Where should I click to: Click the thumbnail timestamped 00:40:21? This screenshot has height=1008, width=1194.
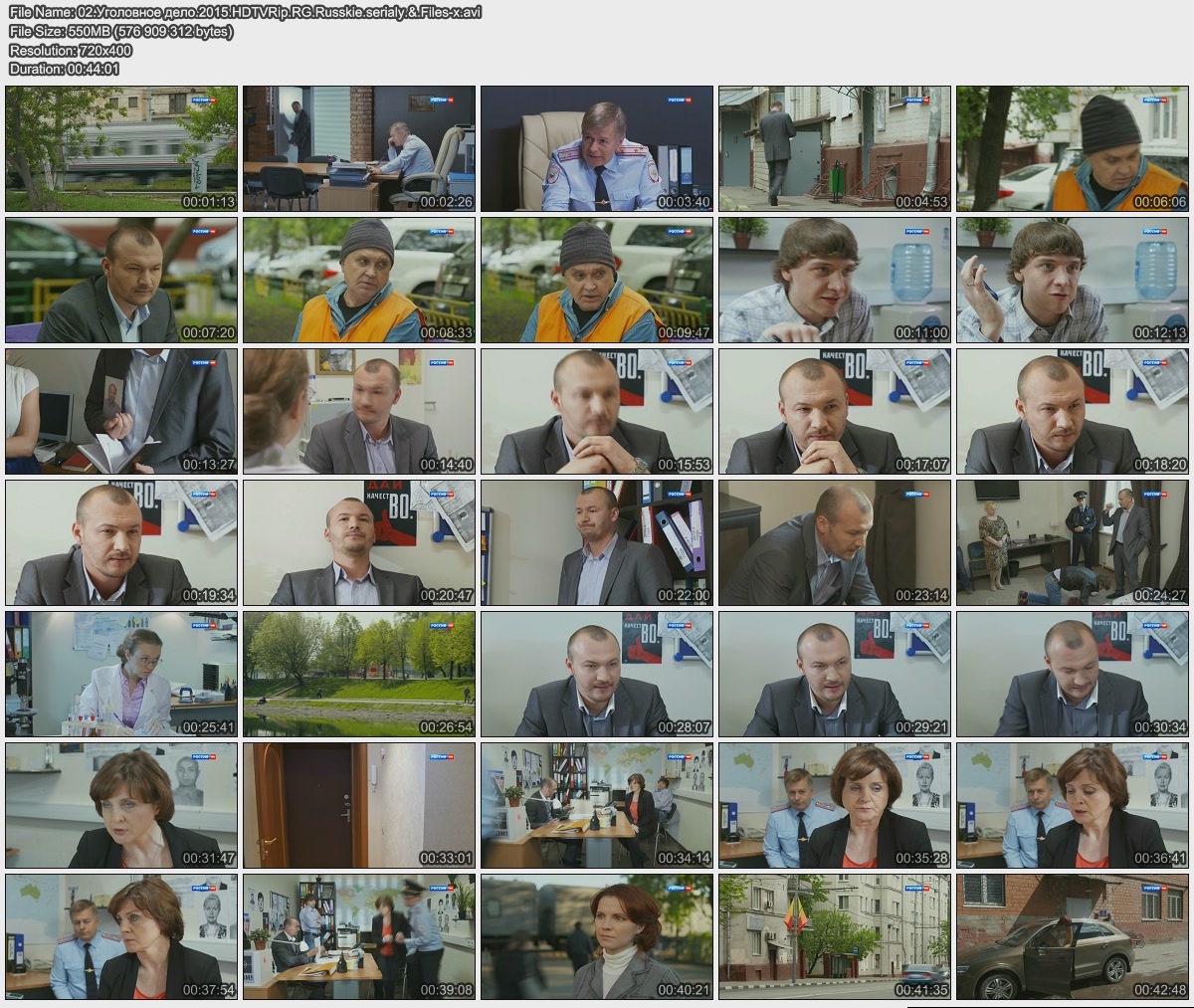click(x=597, y=936)
